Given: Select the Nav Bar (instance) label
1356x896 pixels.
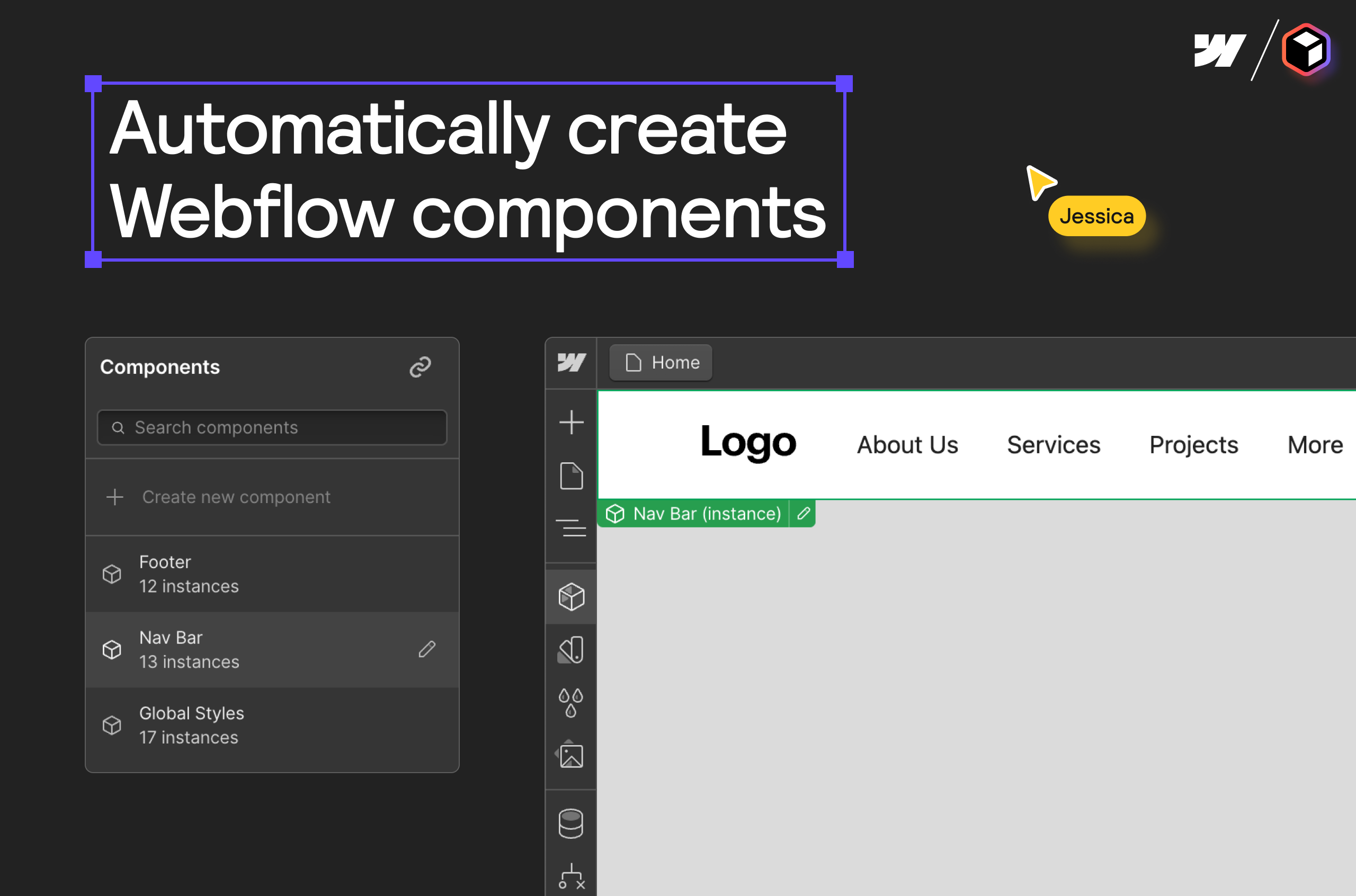Looking at the screenshot, I should pos(707,514).
